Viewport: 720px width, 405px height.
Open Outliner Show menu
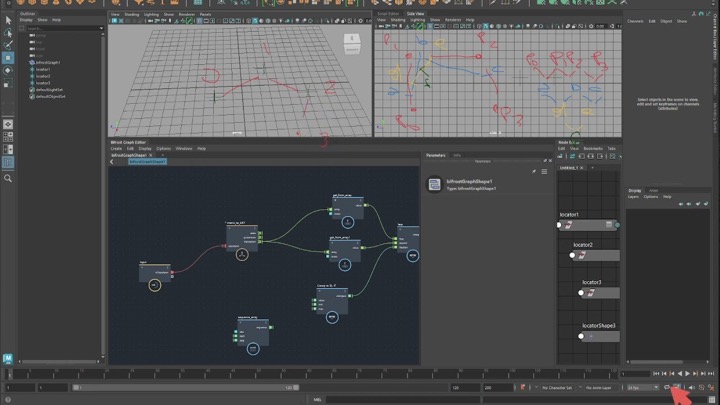[x=42, y=20]
